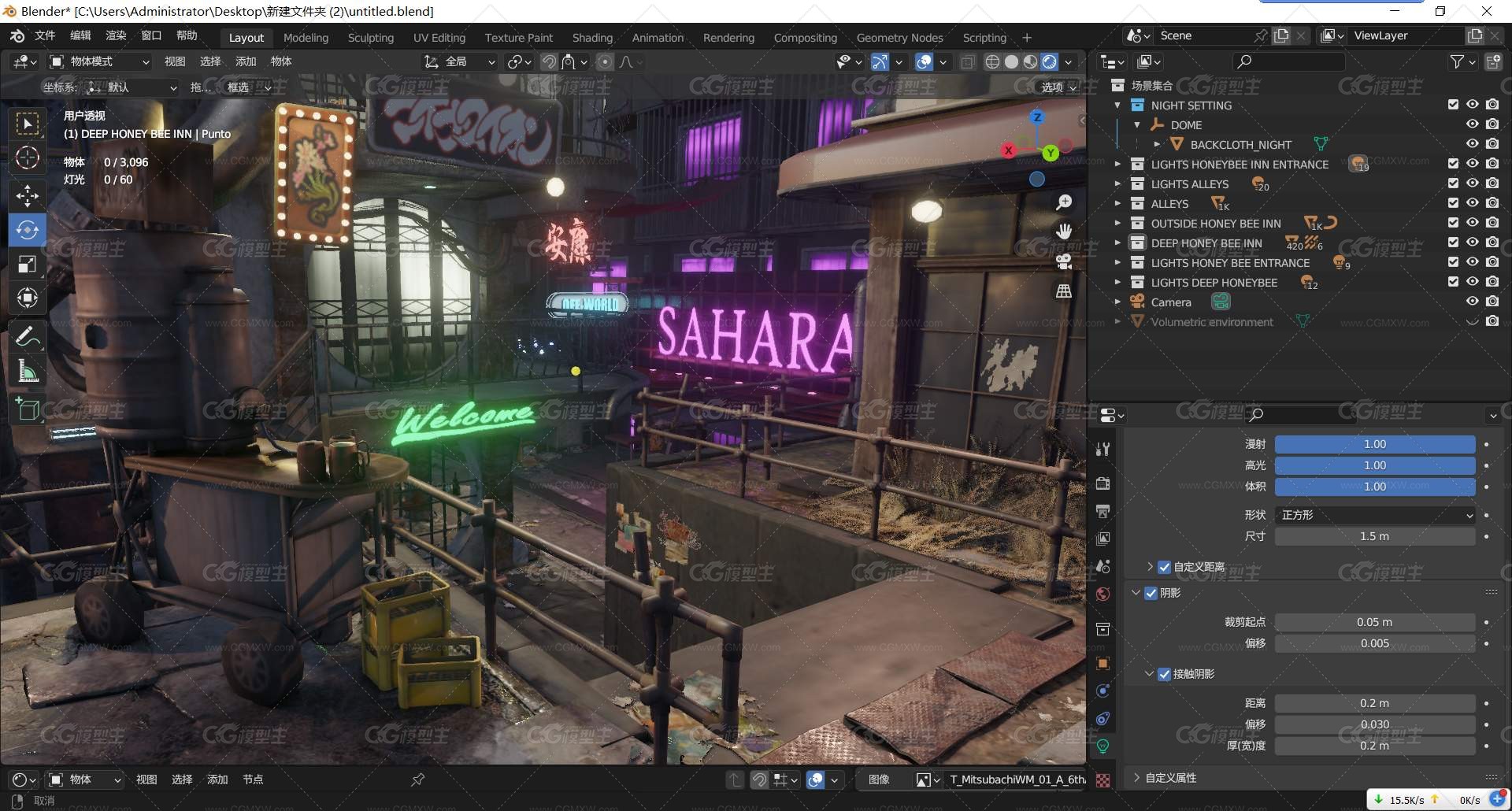Uncheck the 接触阴影 contact shadow checkbox
The height and width of the screenshot is (811, 1512).
click(x=1165, y=674)
